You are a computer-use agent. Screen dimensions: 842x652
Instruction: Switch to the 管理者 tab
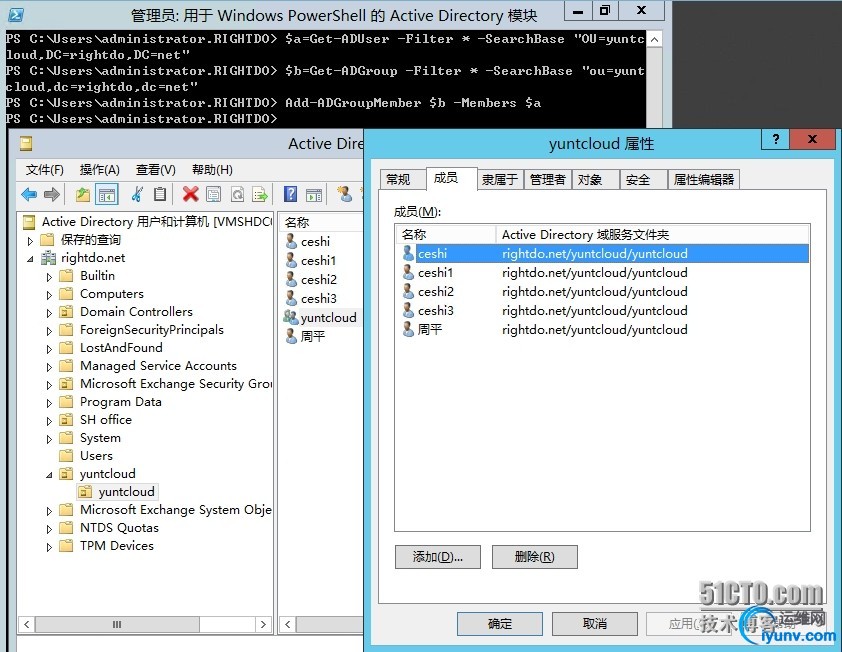[548, 179]
